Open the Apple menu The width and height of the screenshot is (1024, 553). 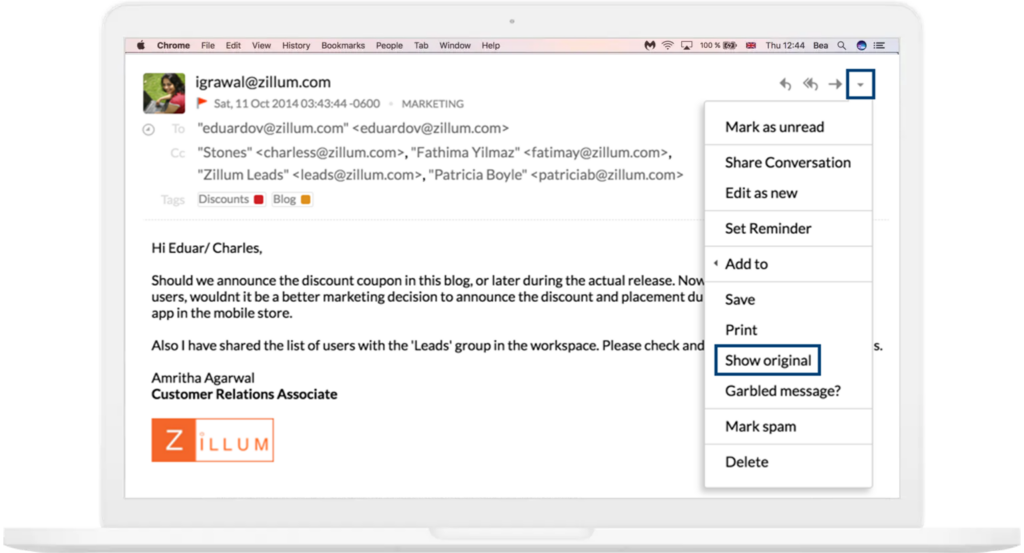pos(140,45)
